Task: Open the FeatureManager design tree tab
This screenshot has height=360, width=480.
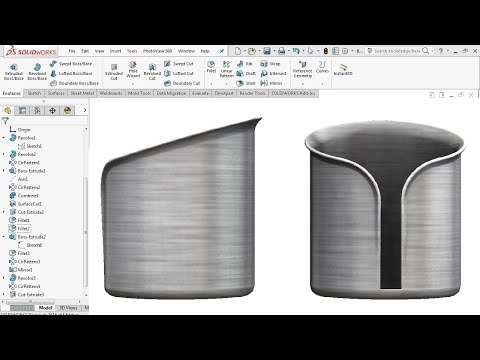Action: point(8,110)
